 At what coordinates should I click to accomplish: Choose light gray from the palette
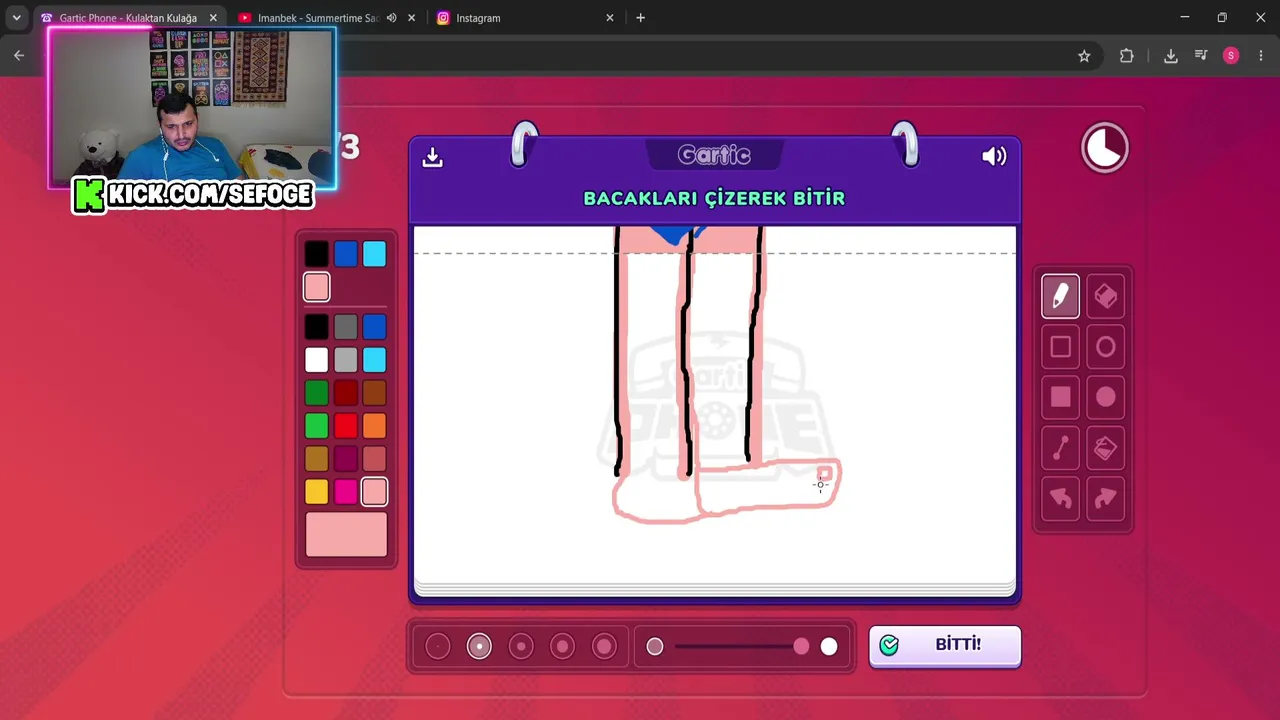345,359
